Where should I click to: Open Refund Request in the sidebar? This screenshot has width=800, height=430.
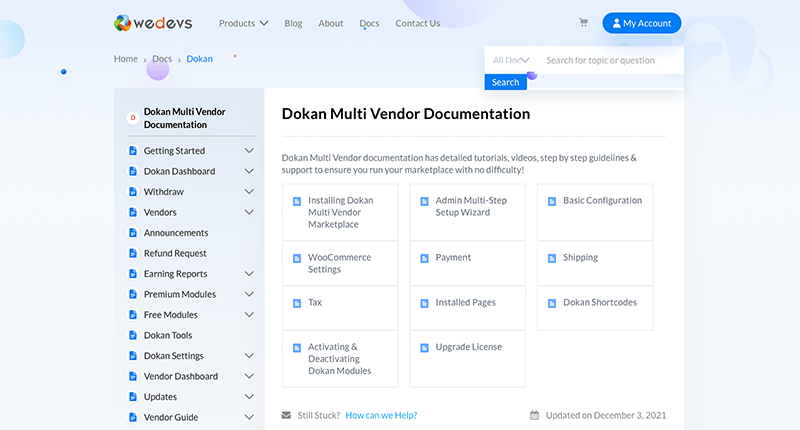click(175, 253)
